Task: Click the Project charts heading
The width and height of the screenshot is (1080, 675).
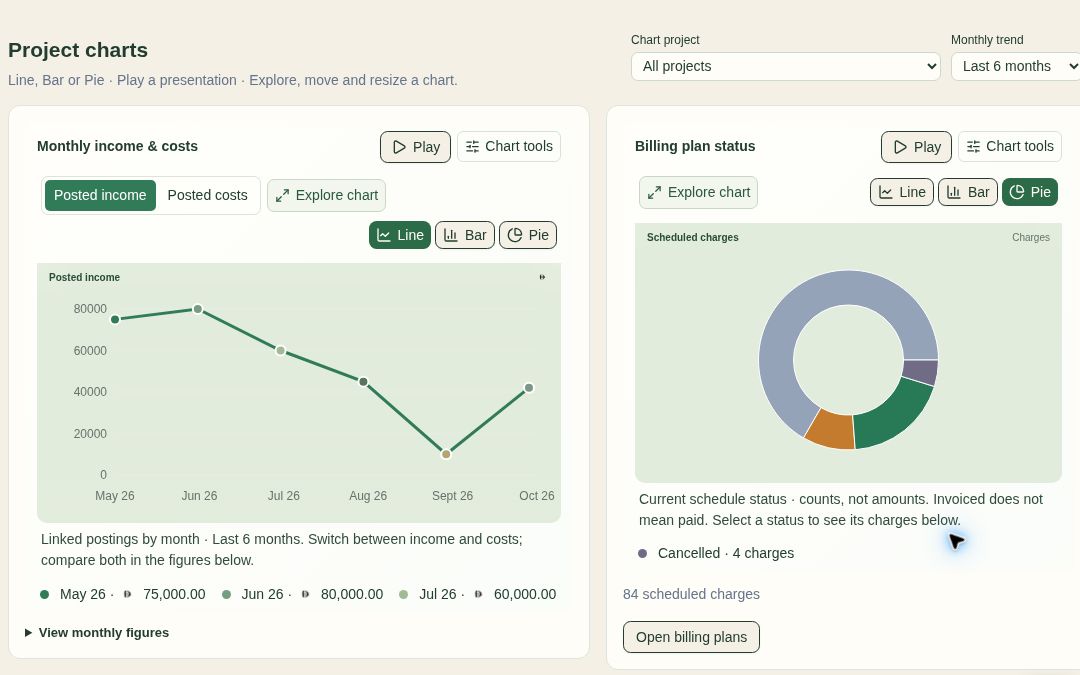Action: tap(78, 50)
